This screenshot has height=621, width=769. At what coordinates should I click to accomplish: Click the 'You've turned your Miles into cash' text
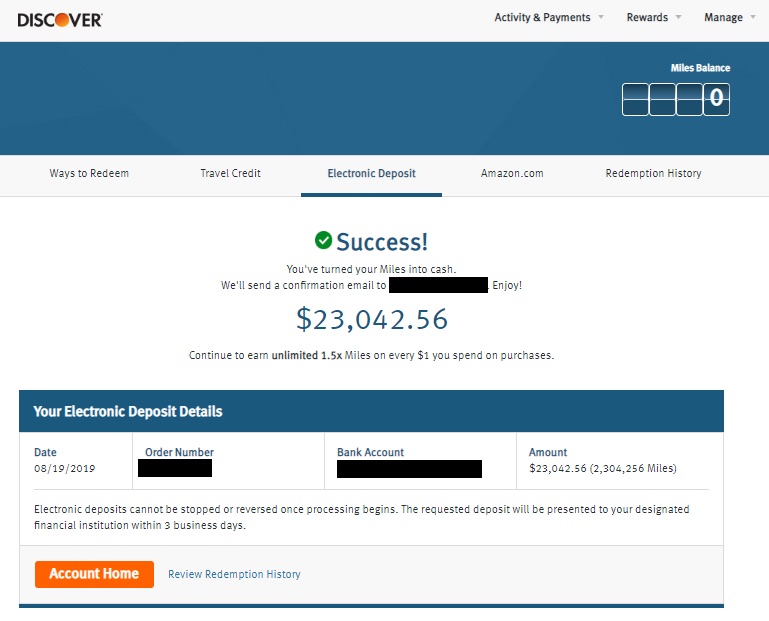coord(371,269)
